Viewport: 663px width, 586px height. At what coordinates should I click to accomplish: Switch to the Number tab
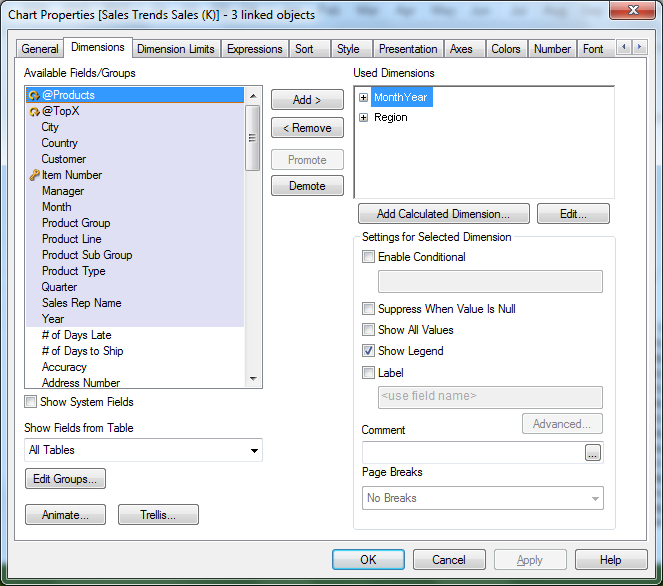552,49
